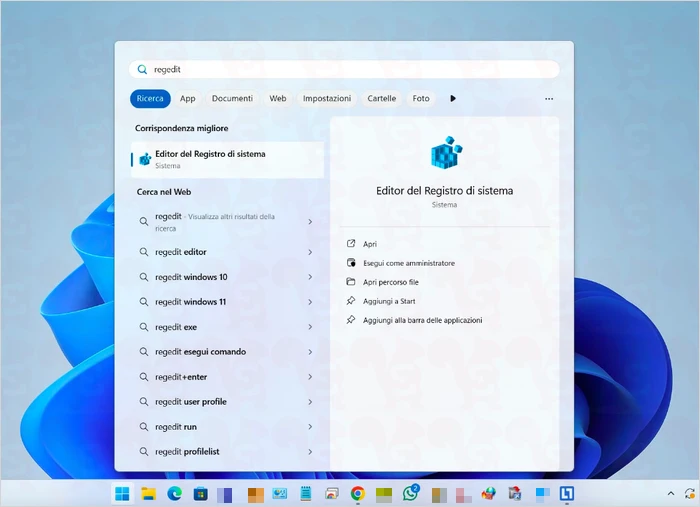
Task: Open Google Chrome from the taskbar
Action: [358, 493]
